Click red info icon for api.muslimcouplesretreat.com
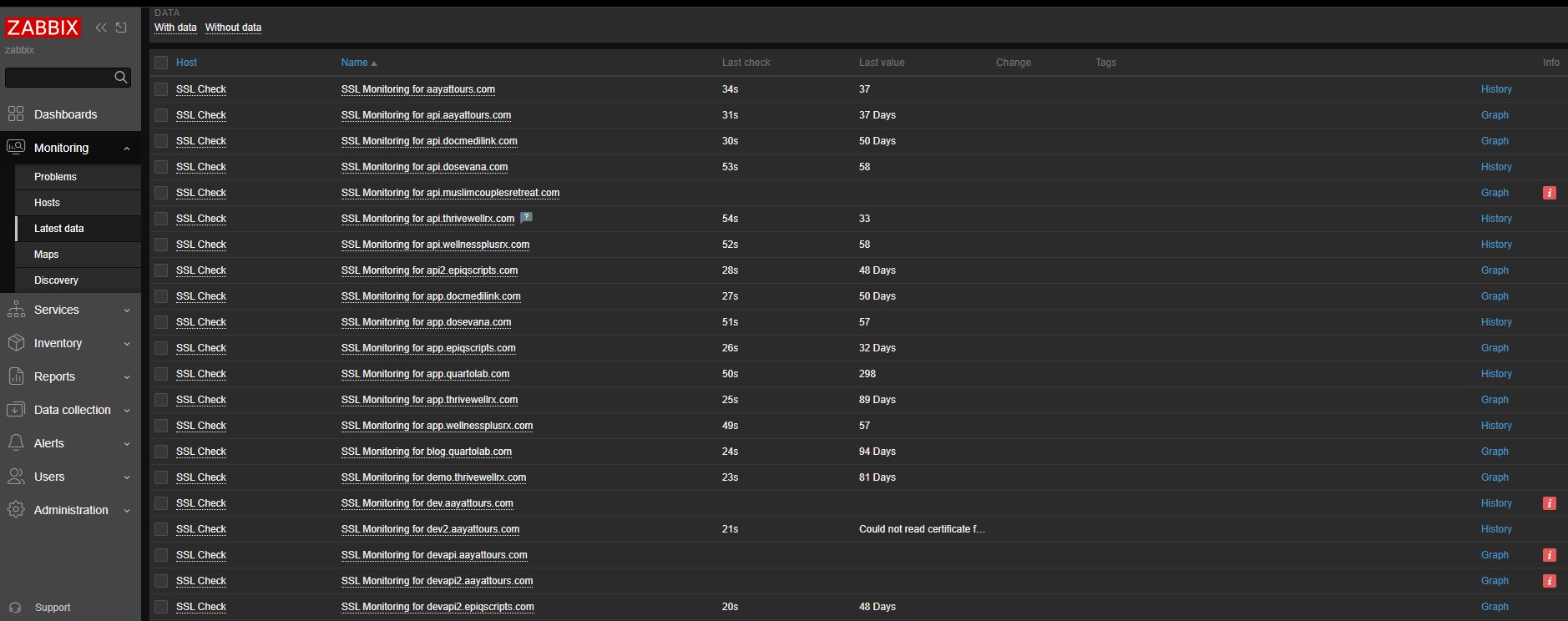The image size is (1568, 621). pyautogui.click(x=1549, y=193)
